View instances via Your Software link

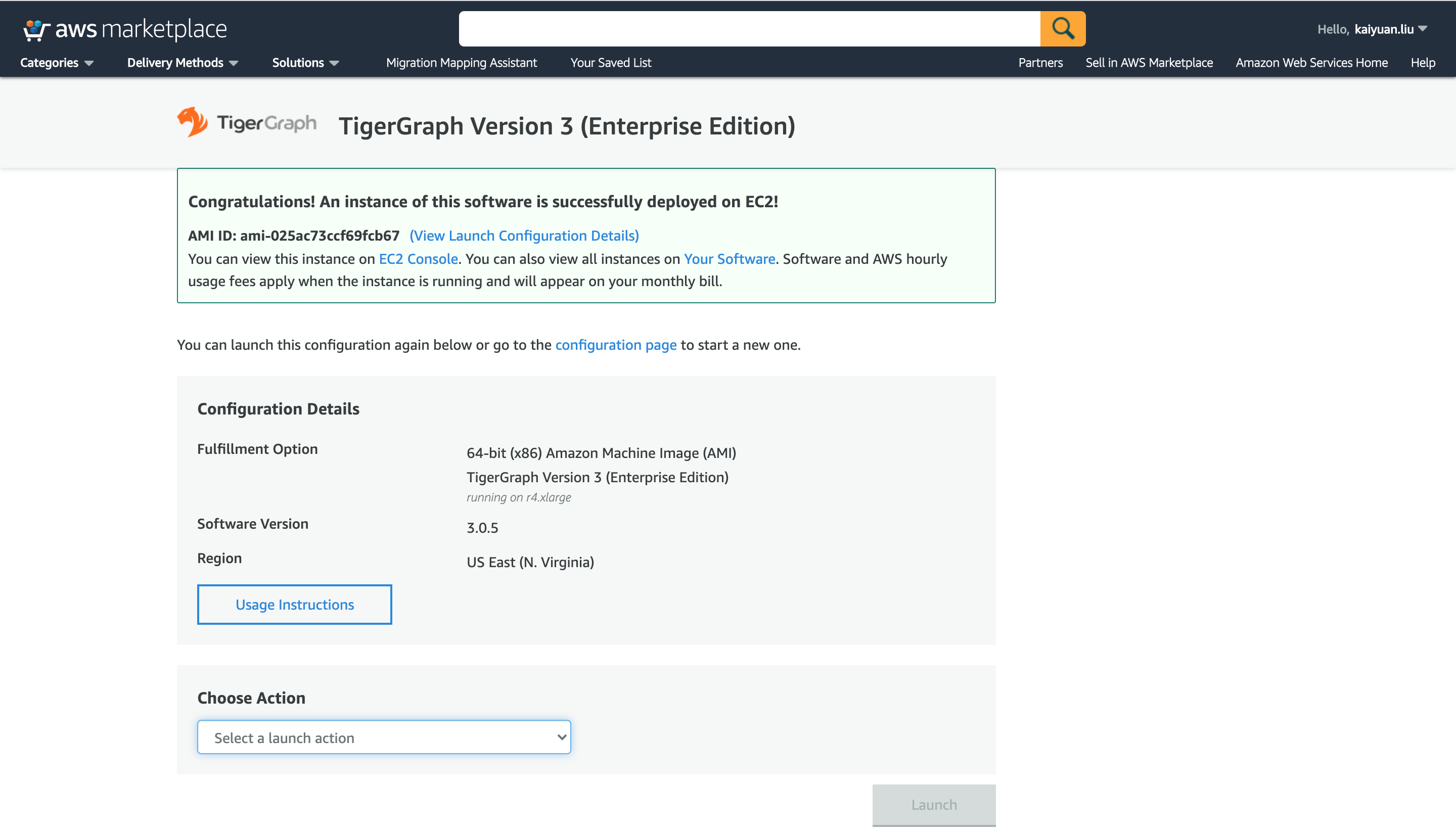729,258
